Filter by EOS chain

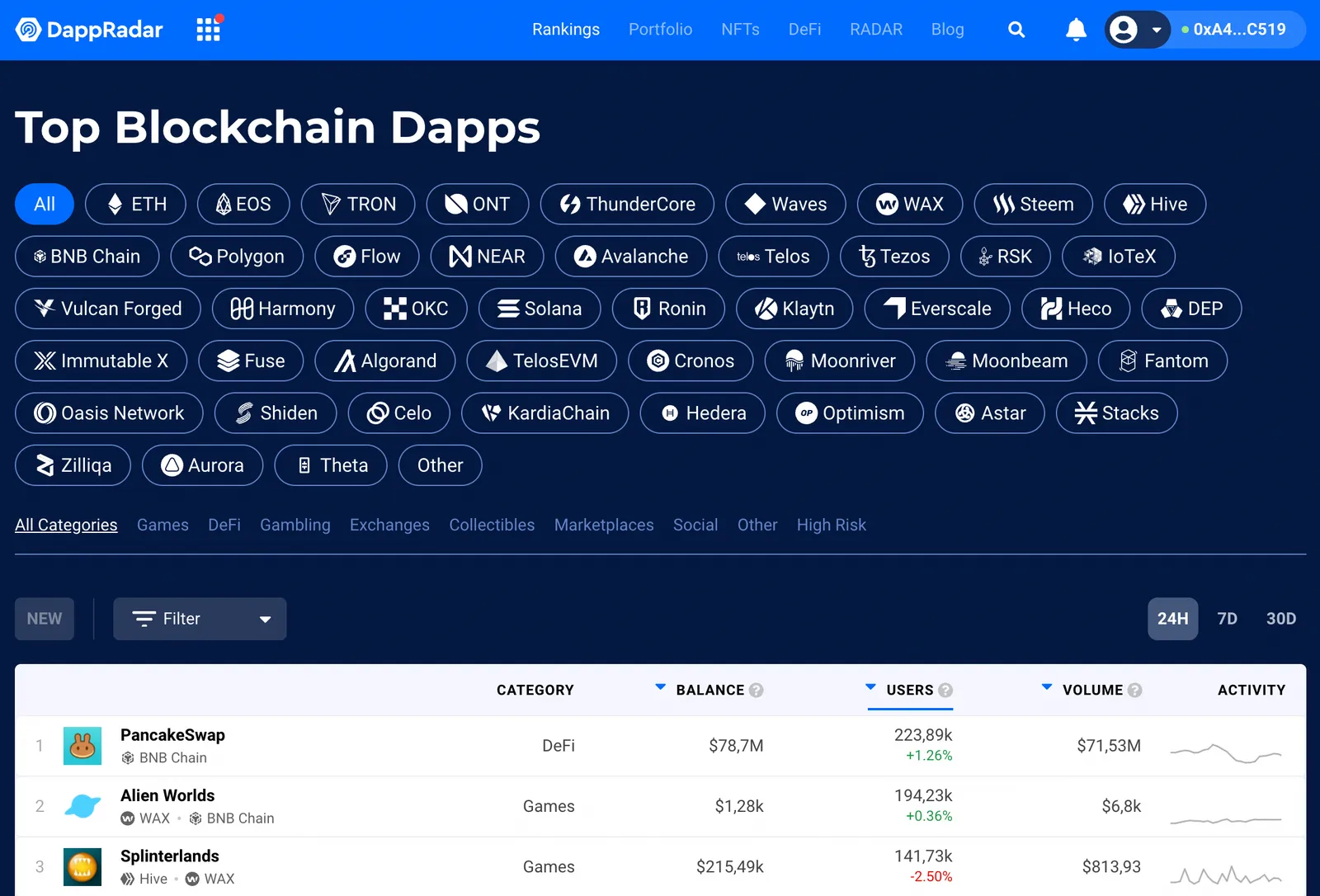tap(243, 204)
